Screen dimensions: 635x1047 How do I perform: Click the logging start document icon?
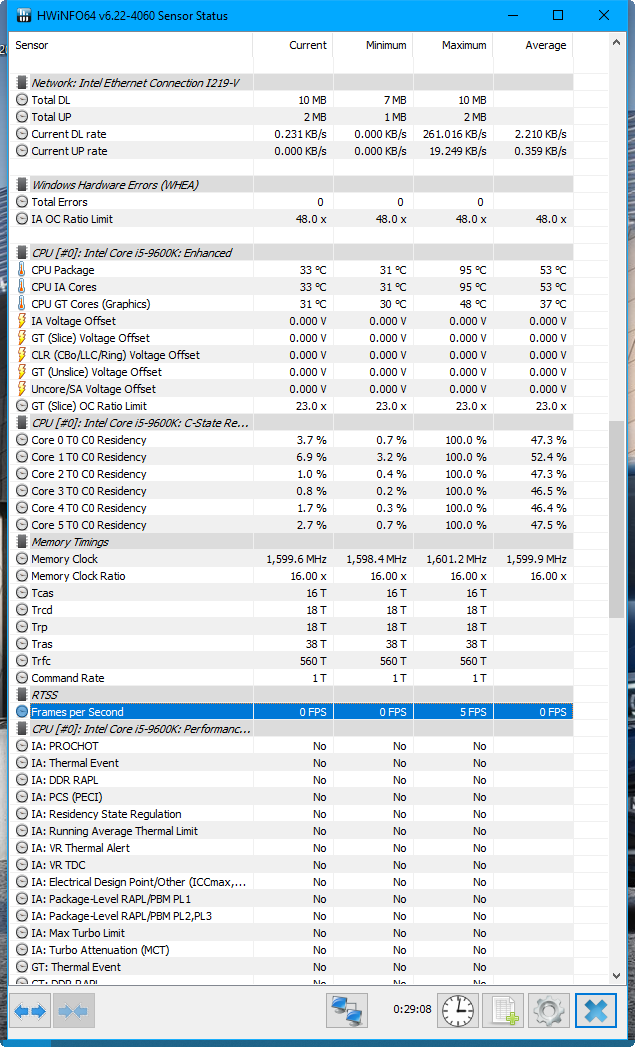coord(503,1011)
